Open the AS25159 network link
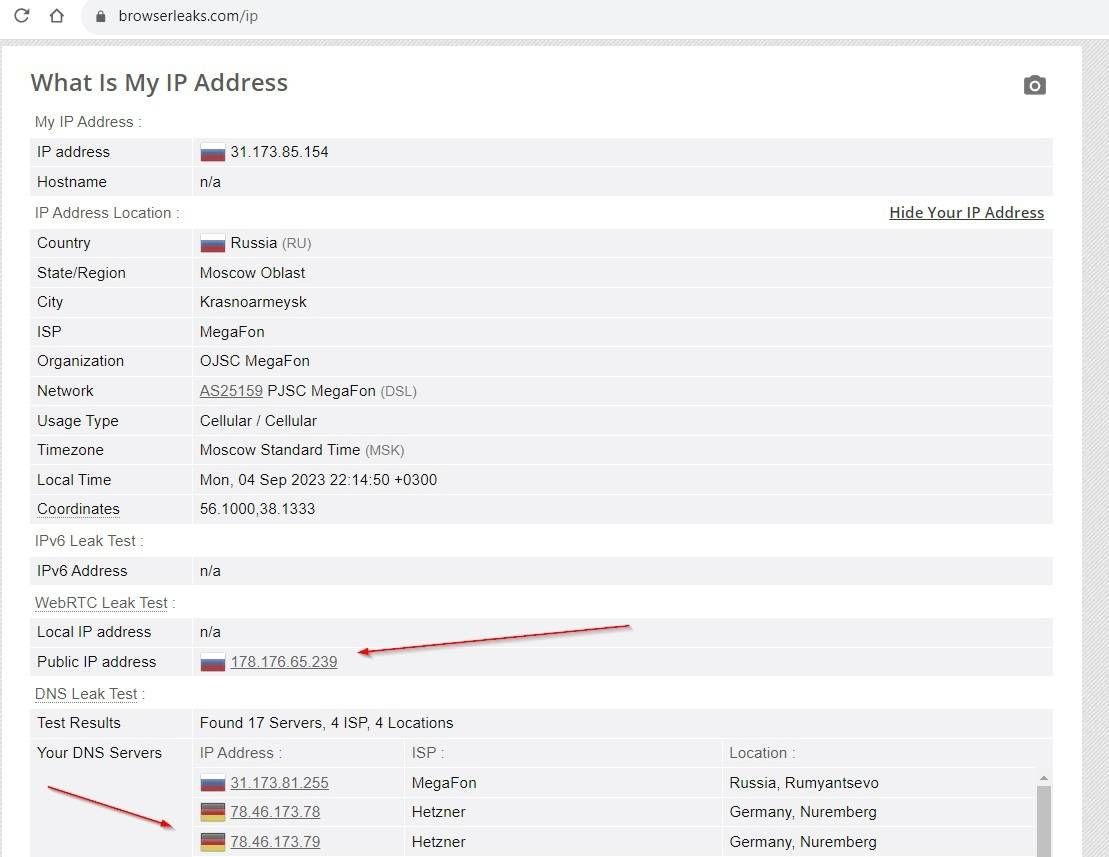The image size is (1109, 857). (231, 391)
